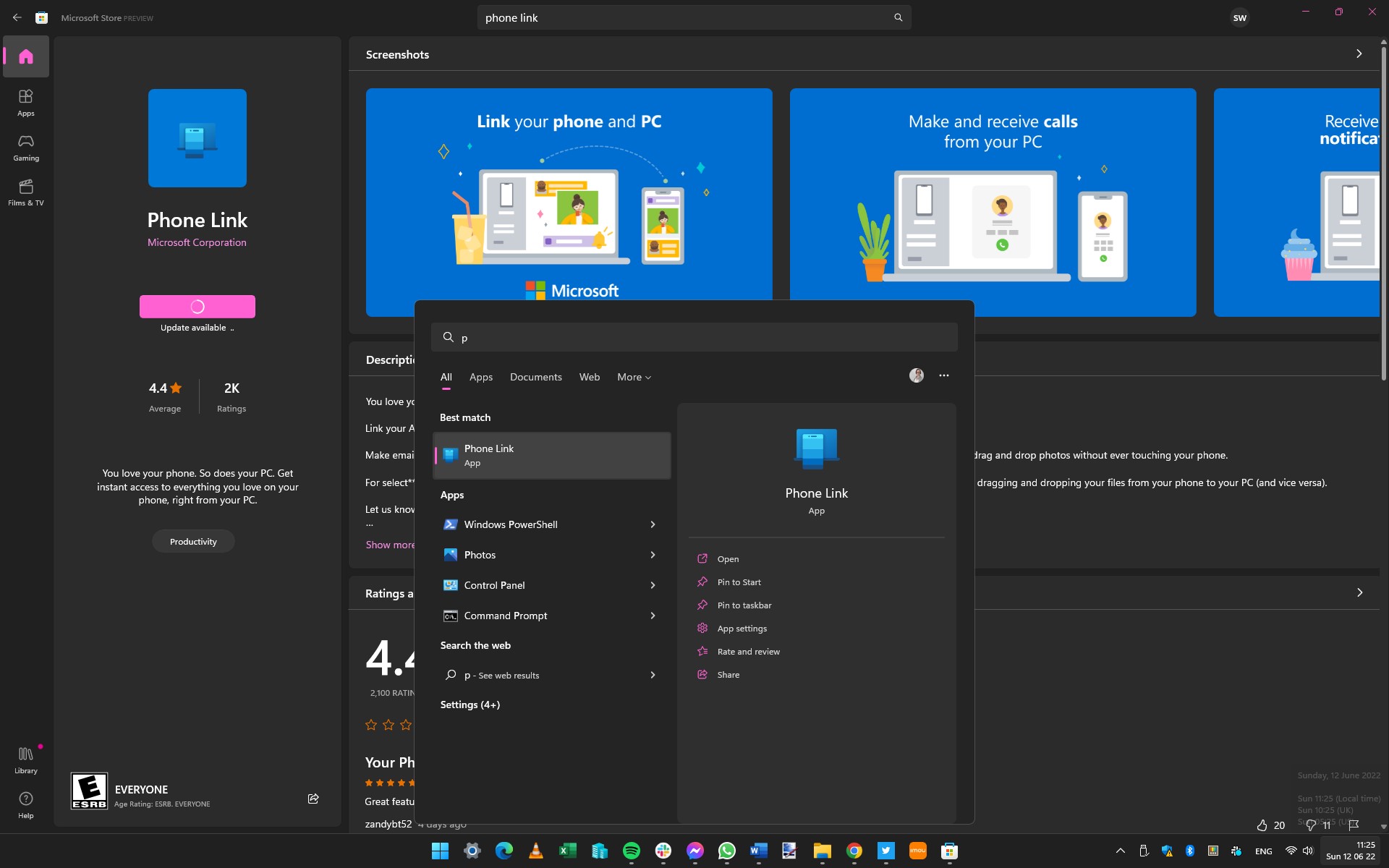This screenshot has width=1389, height=868.
Task: Click Update available button for Phone Link
Action: pos(197,305)
